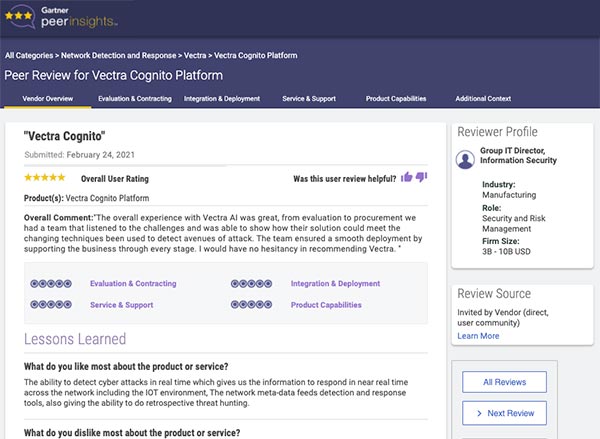Switch to the Evaluation & Contracting tab
Viewport: 600px width, 439px height.
135,99
